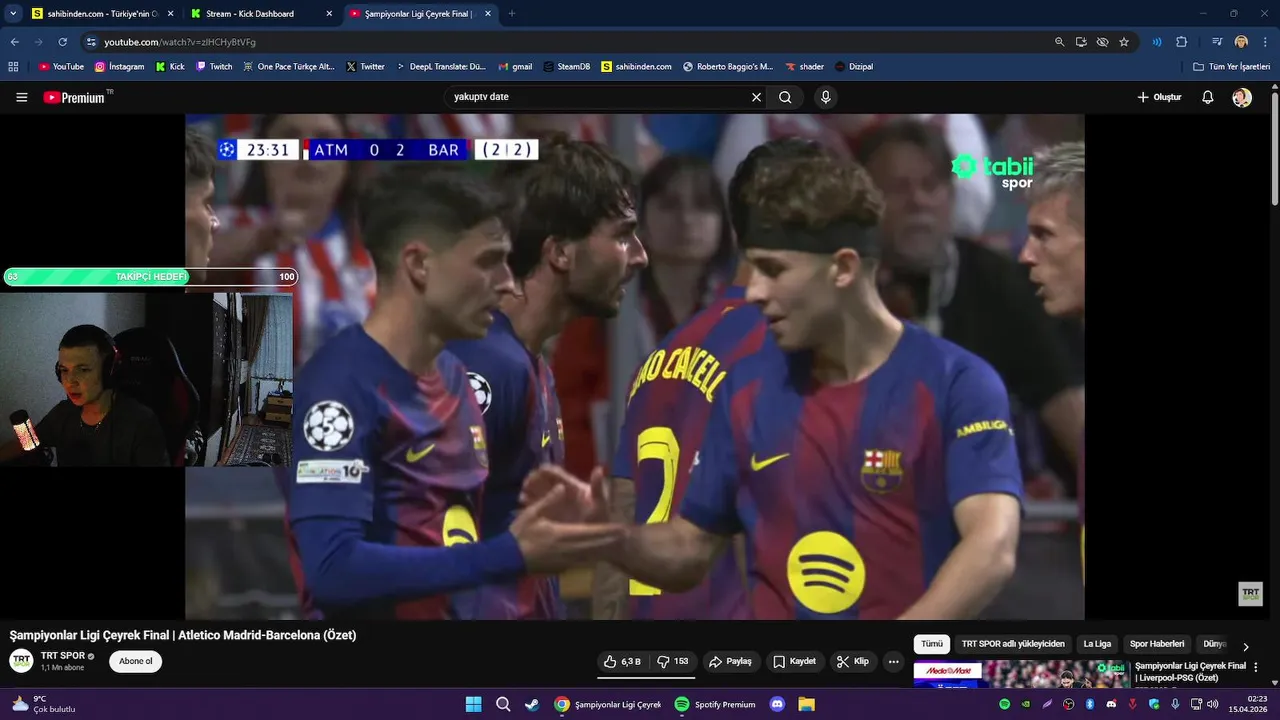Open the Instagram bookmark

[120, 66]
